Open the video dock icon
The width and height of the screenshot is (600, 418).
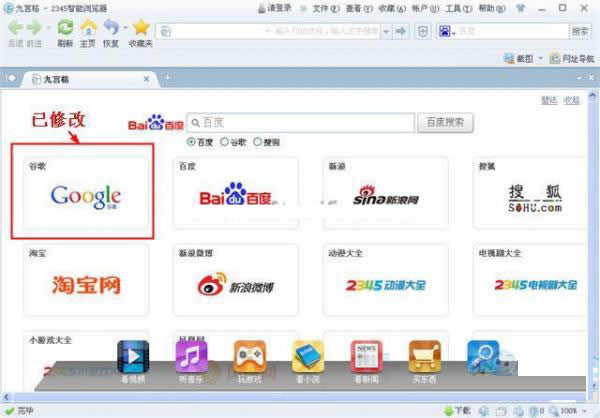pos(133,357)
